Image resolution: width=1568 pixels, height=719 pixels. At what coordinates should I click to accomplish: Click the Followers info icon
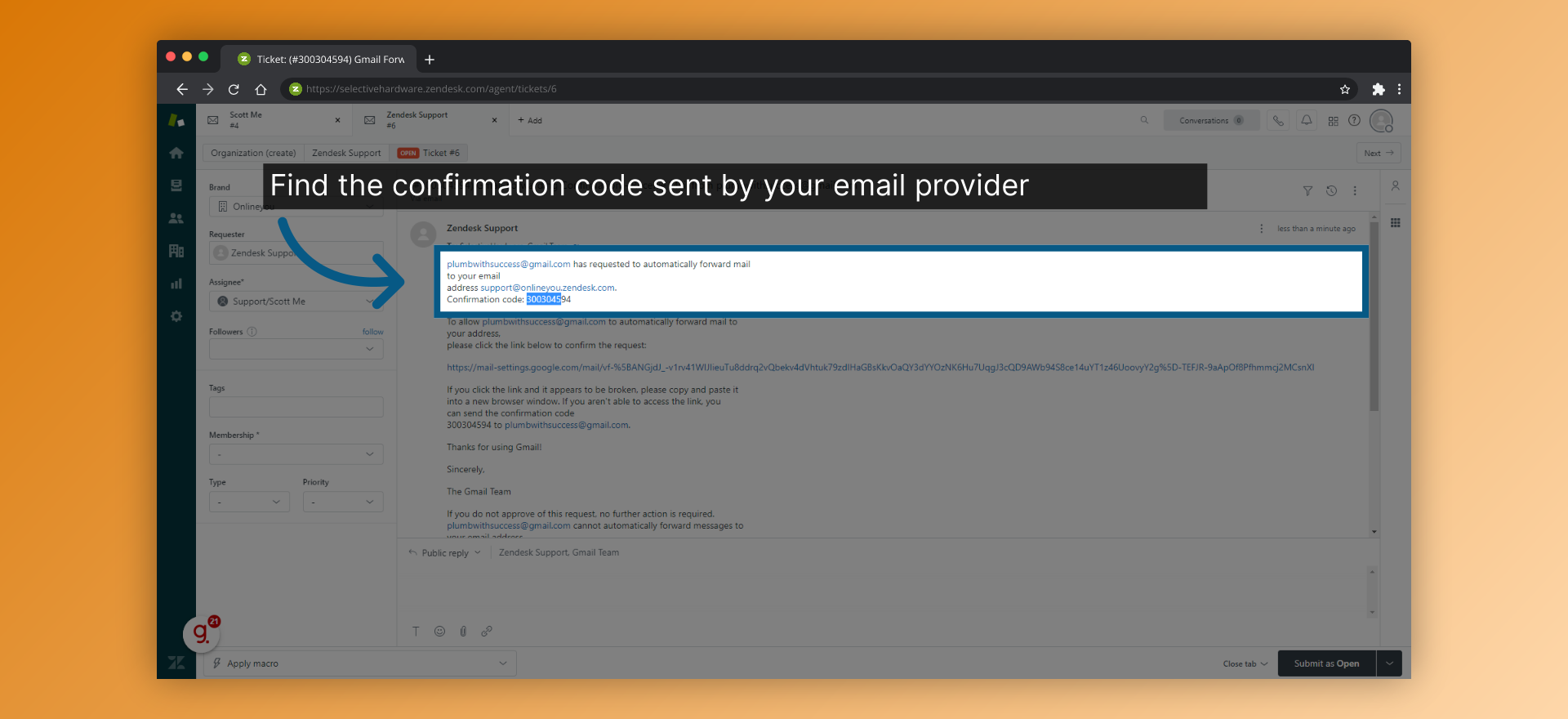click(x=252, y=332)
